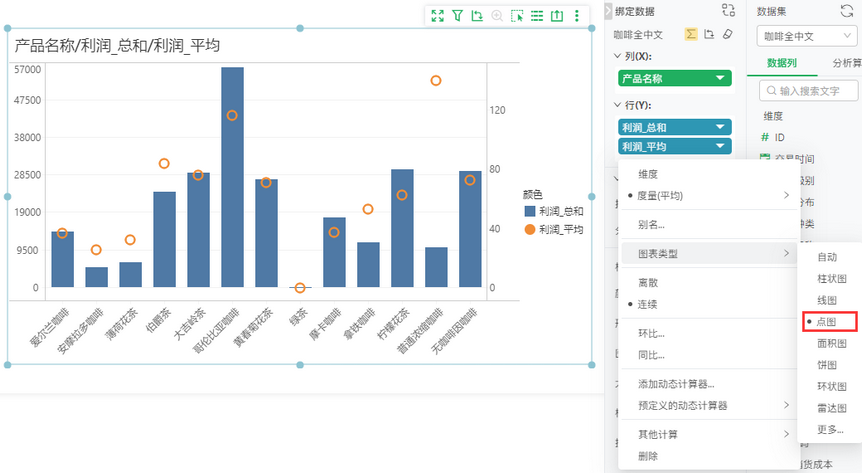
Task: Click the 颜色 legend title
Action: (x=532, y=194)
